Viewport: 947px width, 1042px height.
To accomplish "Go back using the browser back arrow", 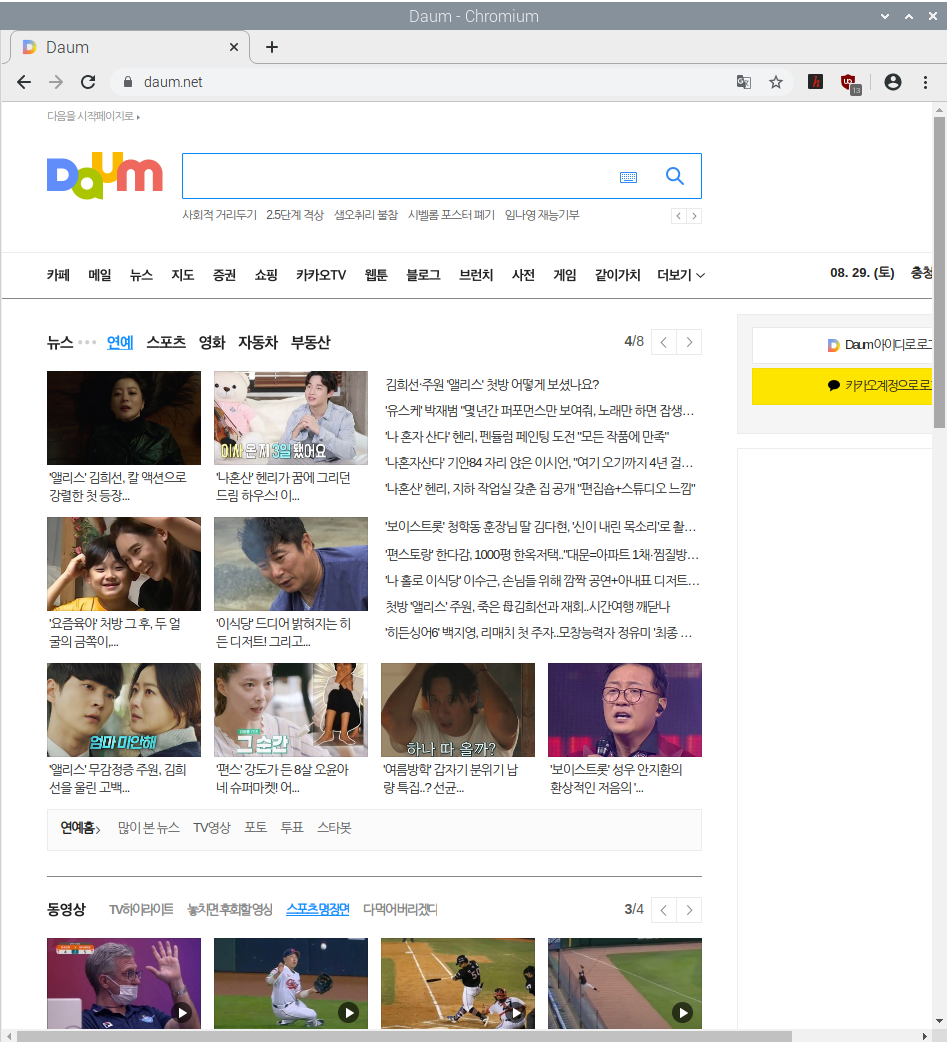I will [24, 82].
